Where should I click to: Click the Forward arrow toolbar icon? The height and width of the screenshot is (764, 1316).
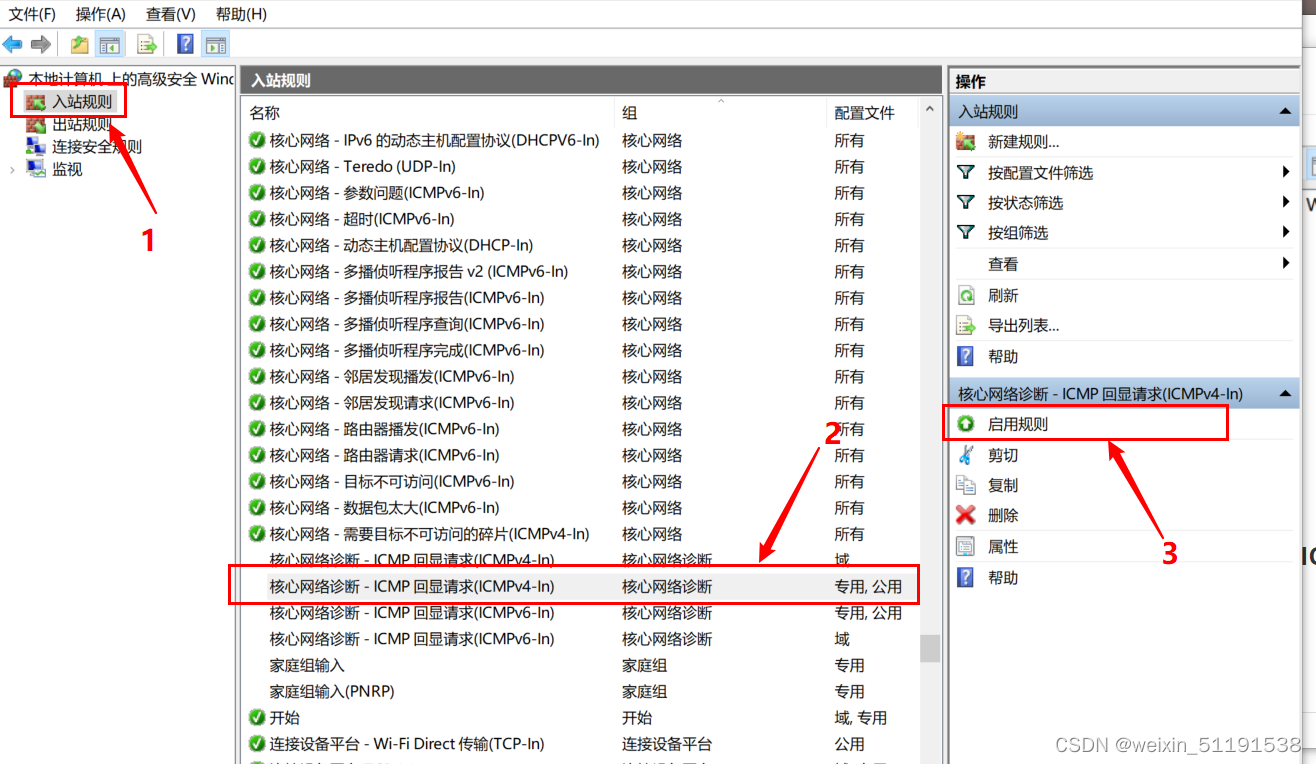[x=41, y=44]
